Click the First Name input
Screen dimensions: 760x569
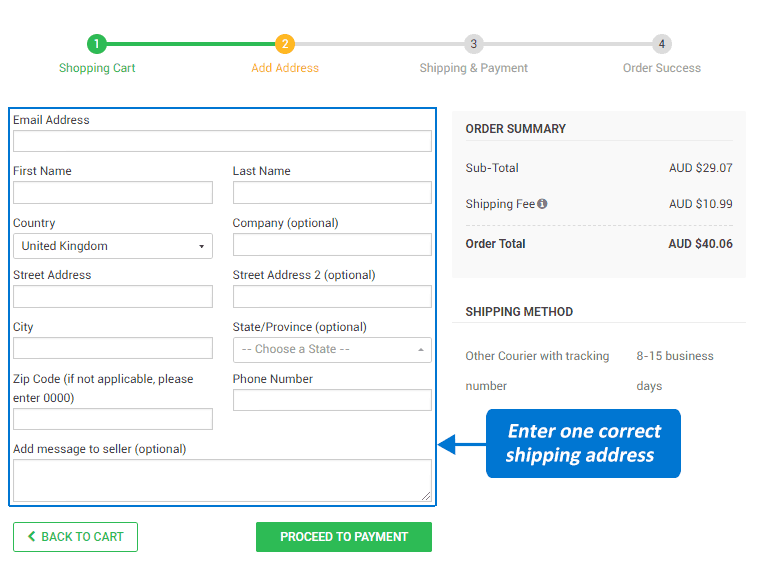[x=113, y=193]
